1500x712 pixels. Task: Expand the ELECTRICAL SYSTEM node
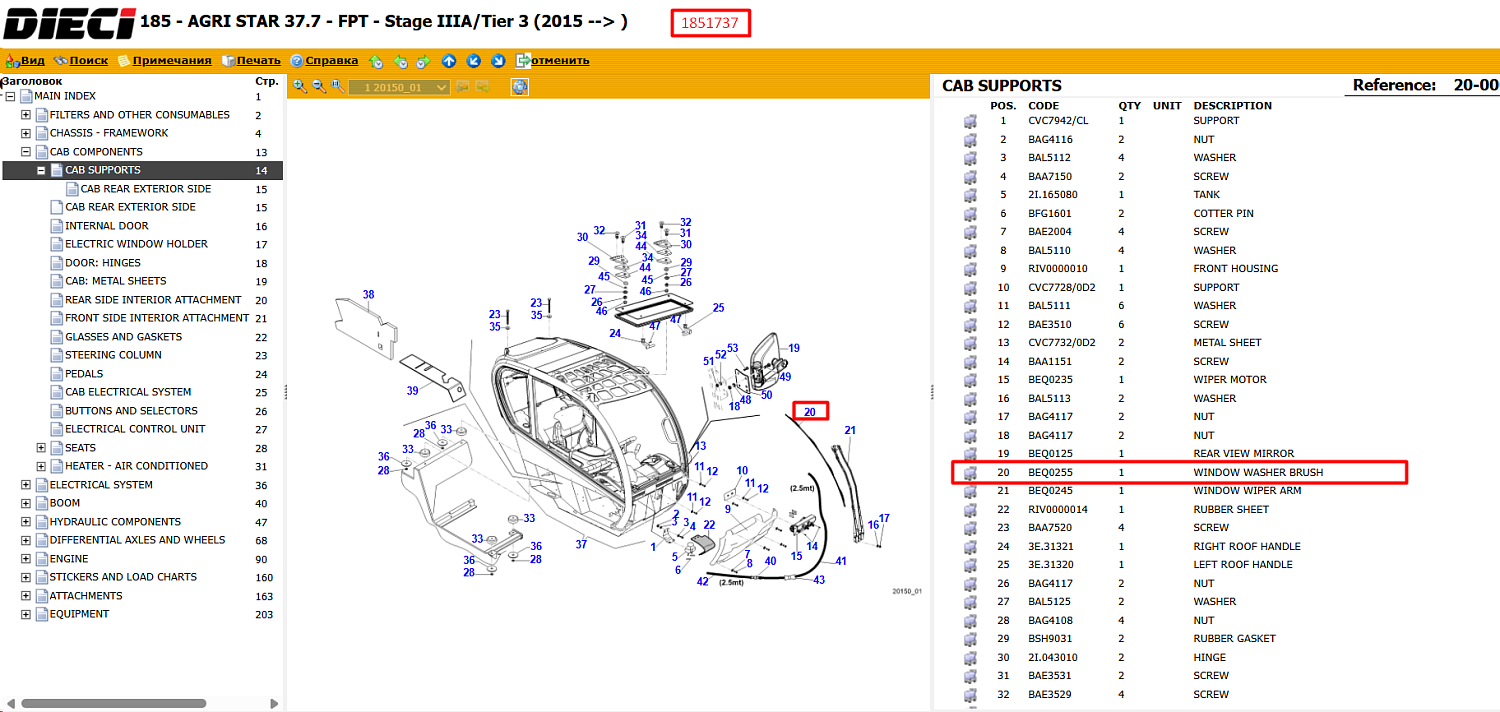26,485
